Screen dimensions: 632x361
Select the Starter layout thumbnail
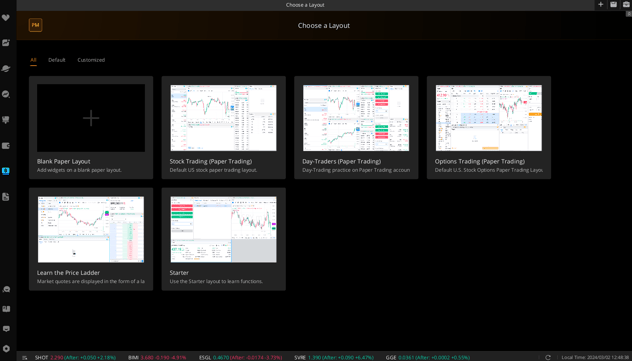pos(224,229)
